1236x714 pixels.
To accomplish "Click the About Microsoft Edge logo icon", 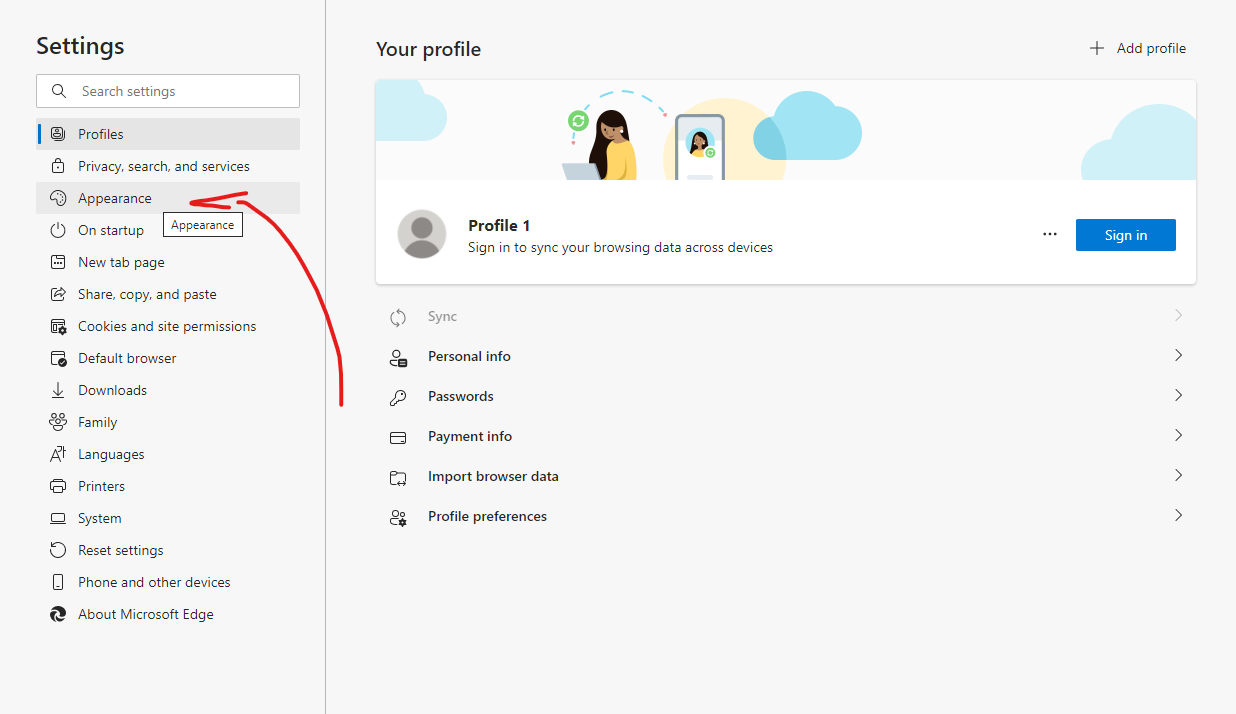I will pos(58,614).
